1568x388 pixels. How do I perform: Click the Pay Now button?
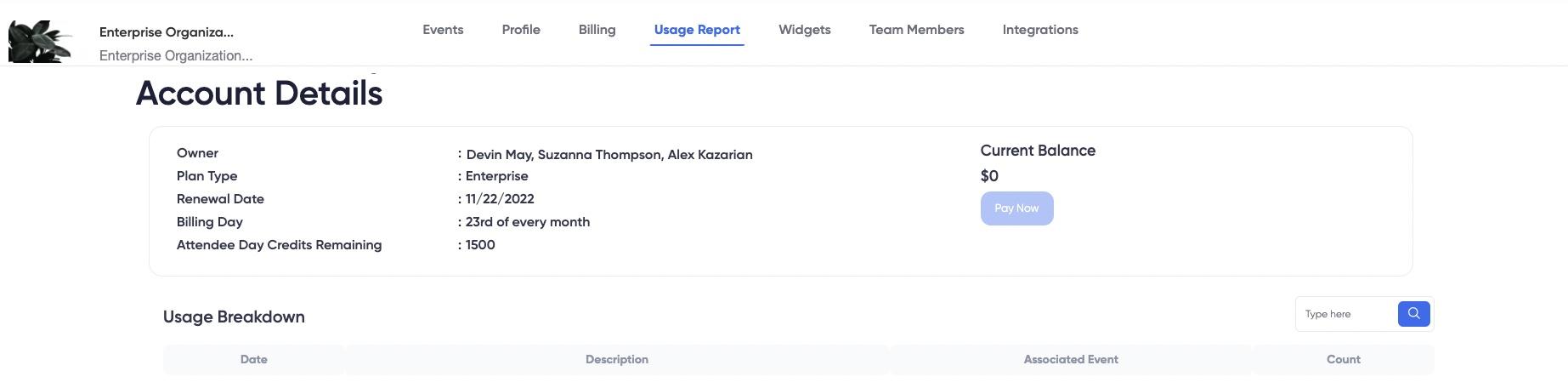click(x=1016, y=208)
